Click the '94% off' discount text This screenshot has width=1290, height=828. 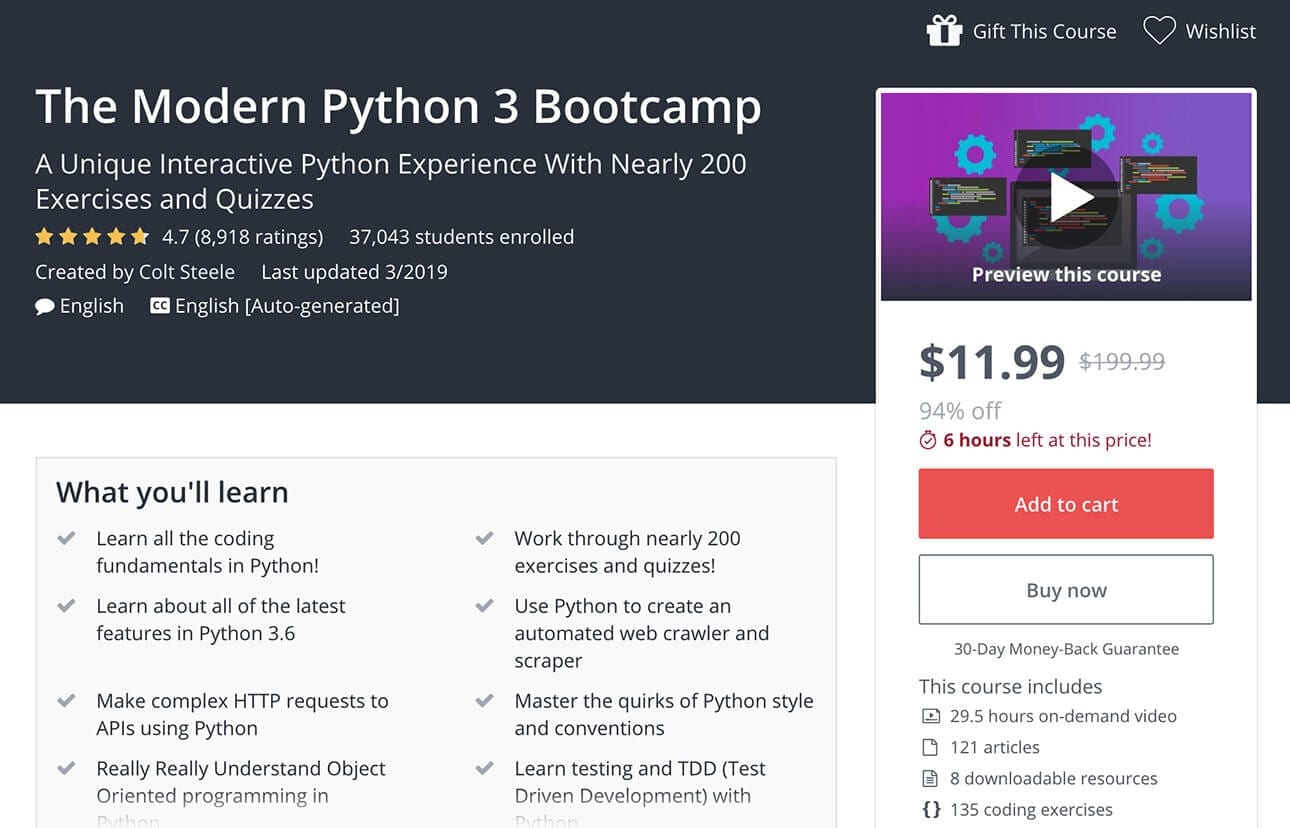click(960, 411)
